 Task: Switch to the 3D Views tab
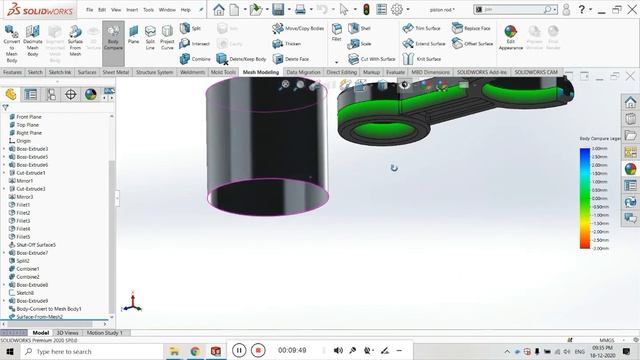(67, 333)
